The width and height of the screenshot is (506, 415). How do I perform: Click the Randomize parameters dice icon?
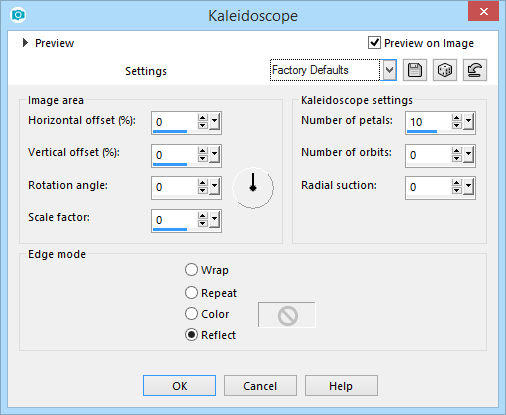(445, 70)
